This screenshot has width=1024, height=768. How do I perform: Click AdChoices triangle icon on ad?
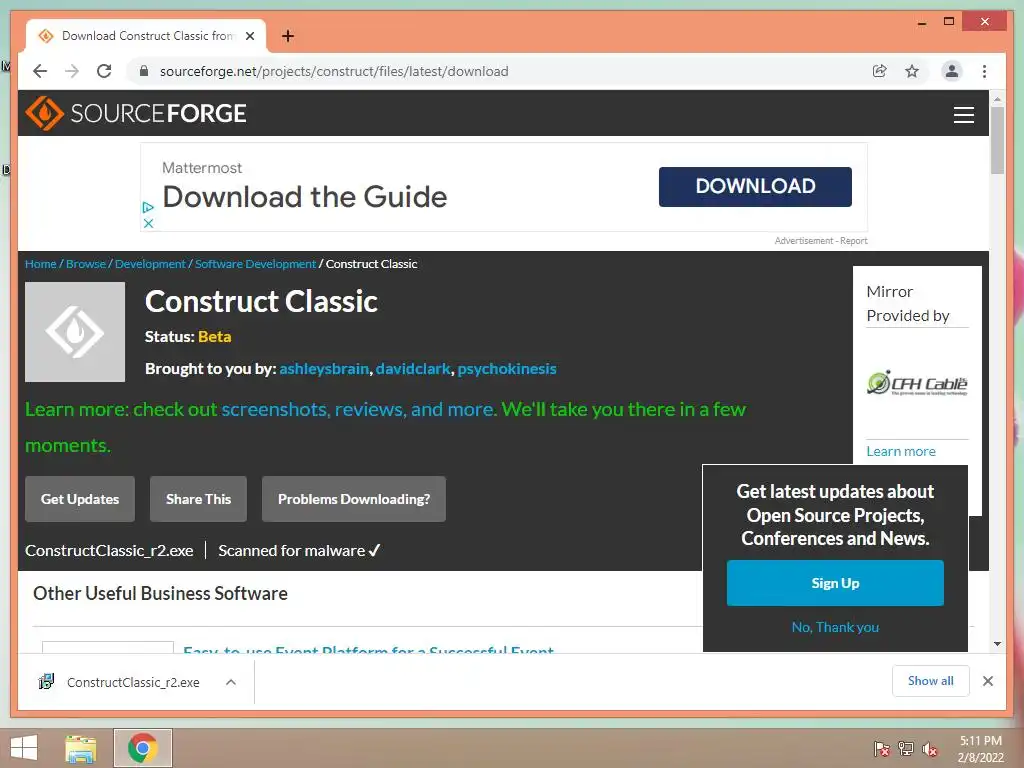[x=148, y=207]
